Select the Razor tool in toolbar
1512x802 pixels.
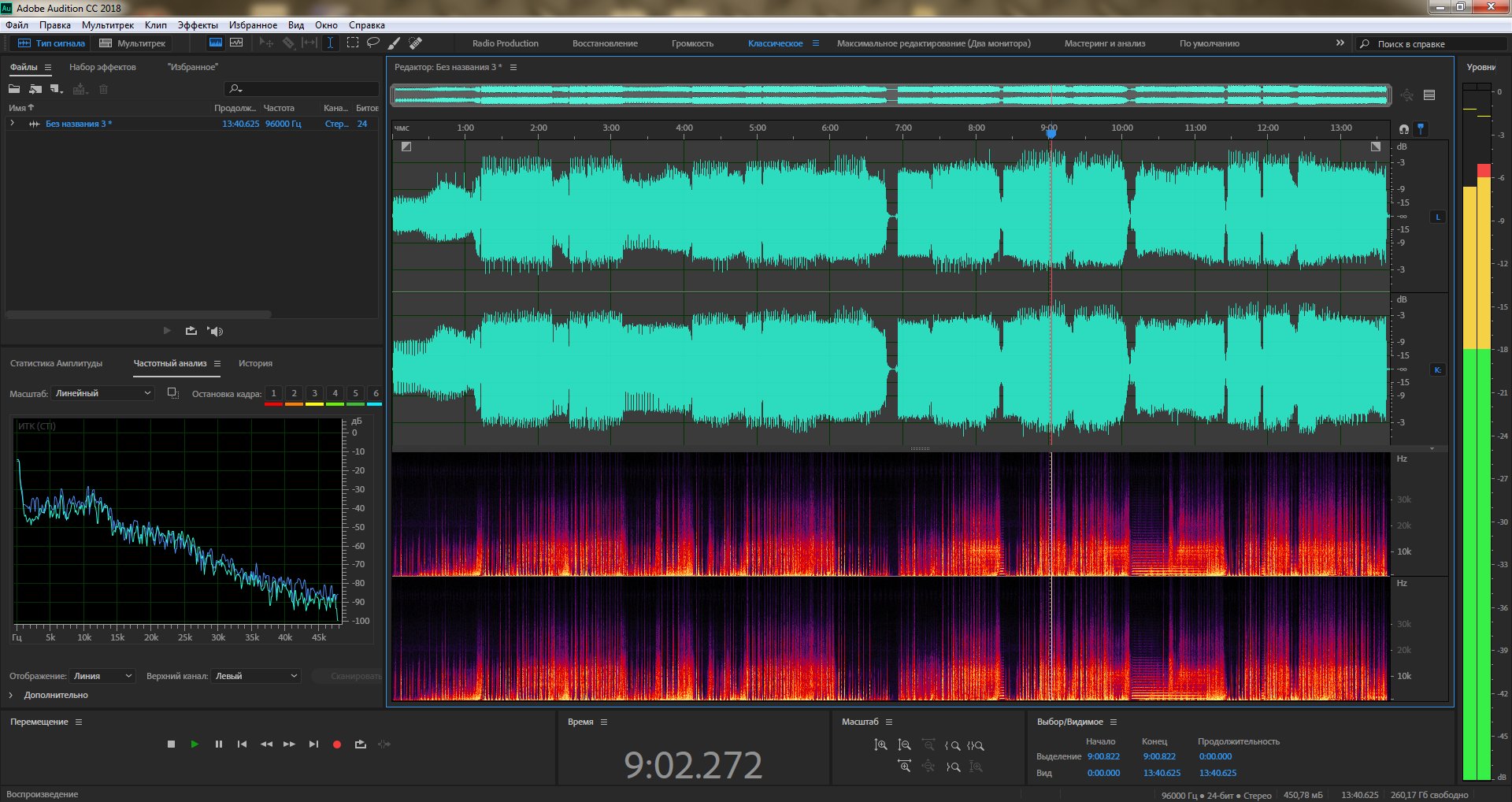[288, 43]
